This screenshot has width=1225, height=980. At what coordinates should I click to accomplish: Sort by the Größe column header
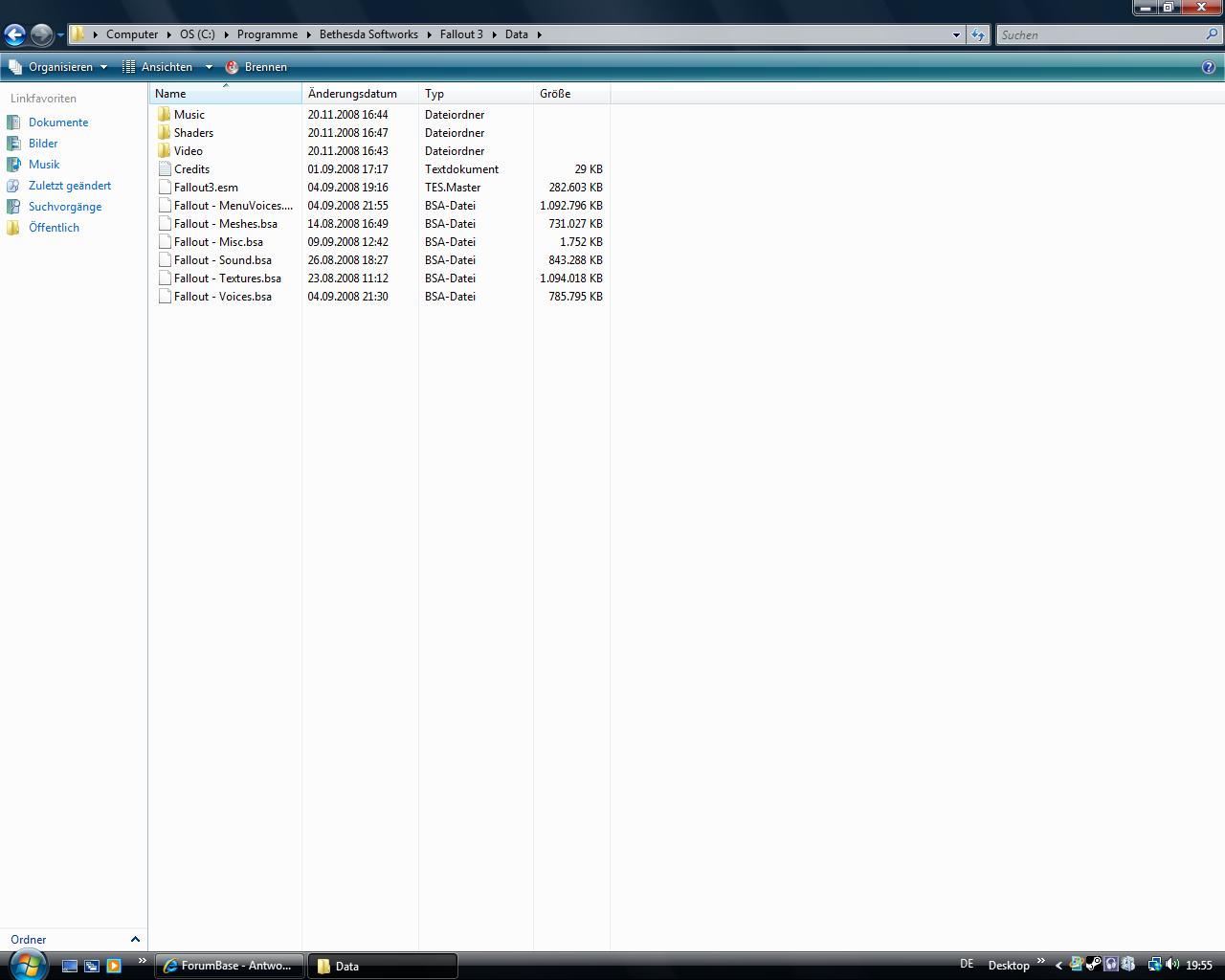coord(571,94)
